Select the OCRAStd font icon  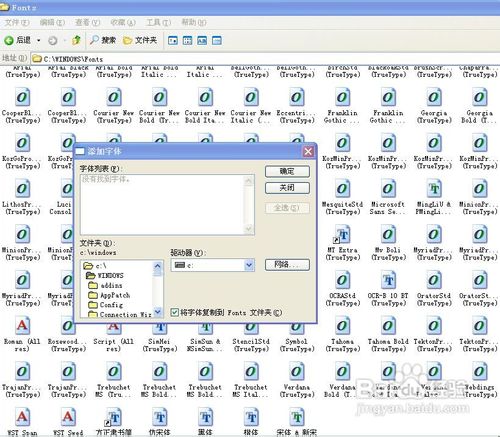[x=343, y=280]
